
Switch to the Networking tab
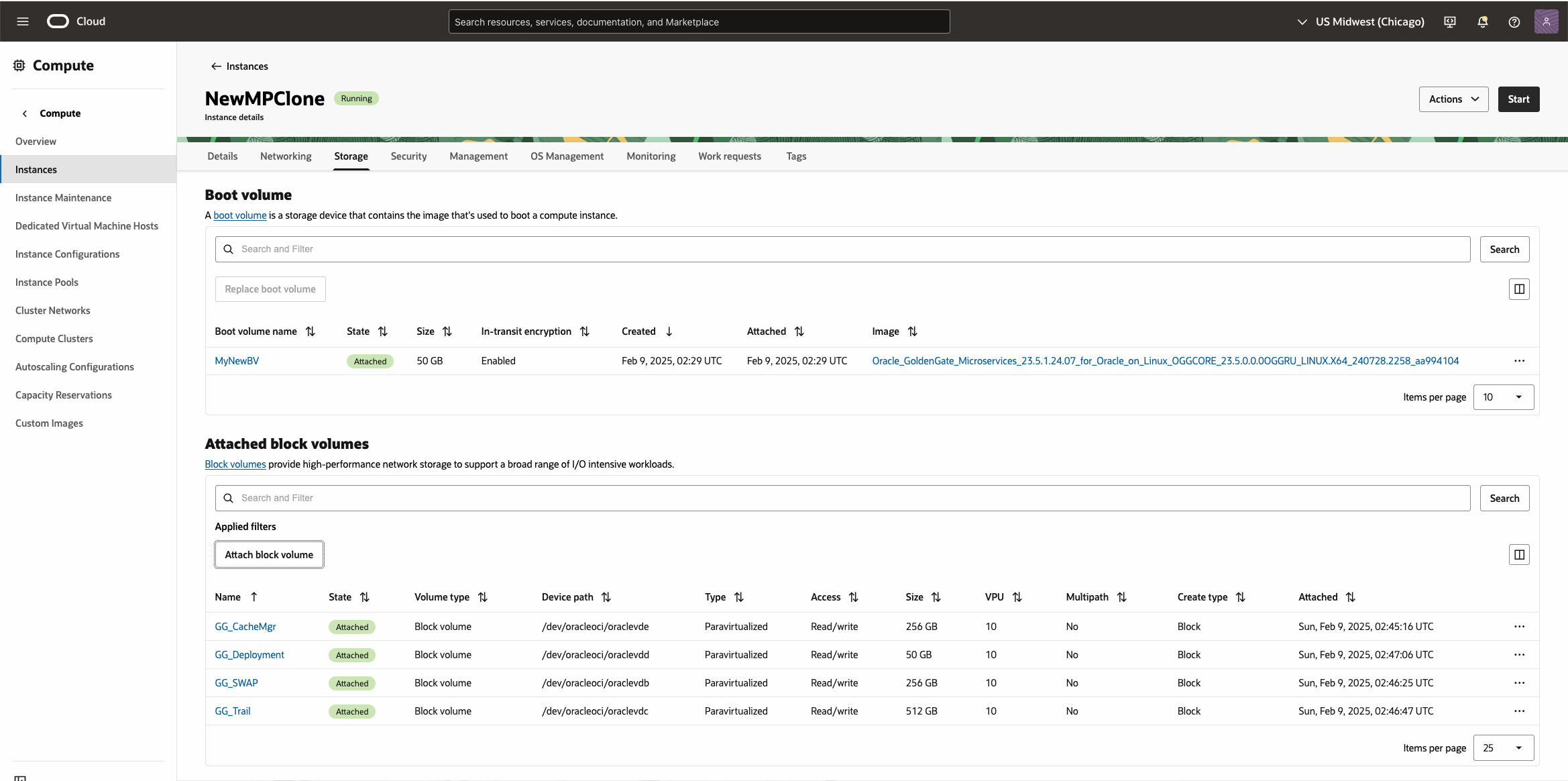(286, 156)
